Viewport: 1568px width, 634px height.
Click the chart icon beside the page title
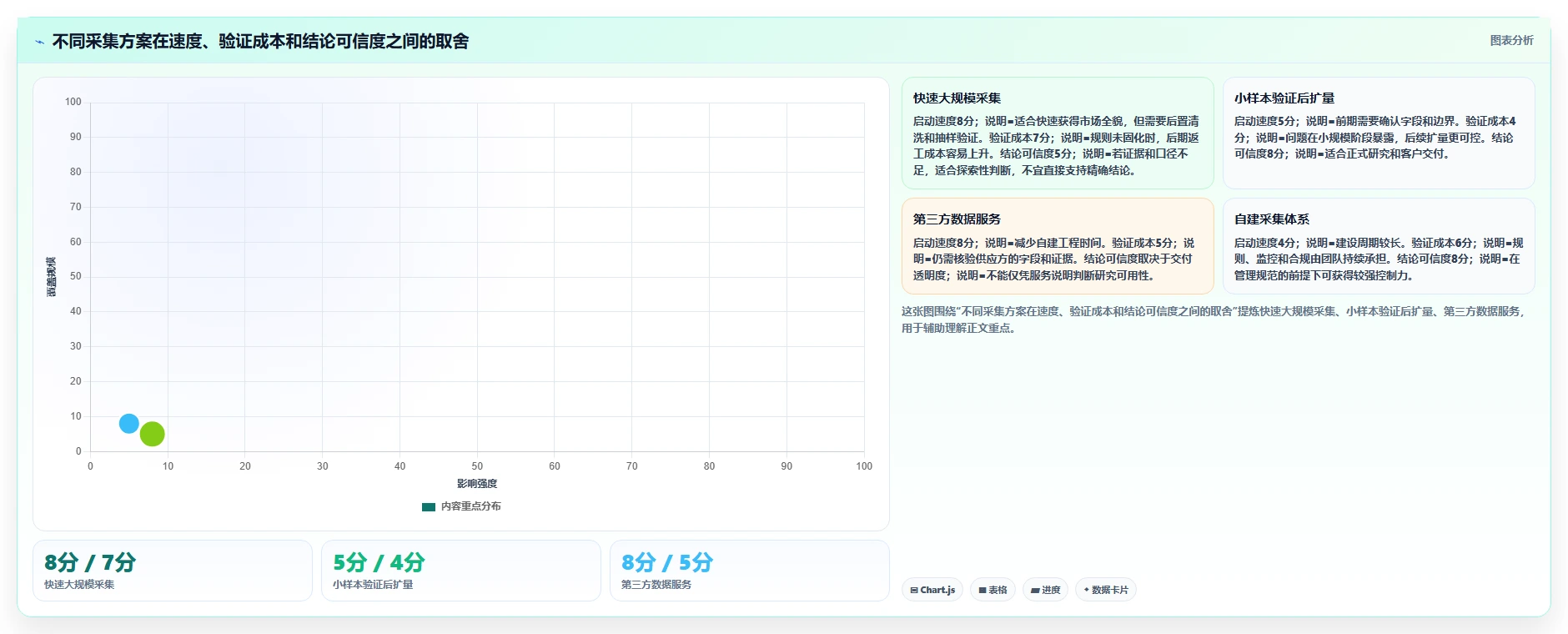click(x=39, y=42)
